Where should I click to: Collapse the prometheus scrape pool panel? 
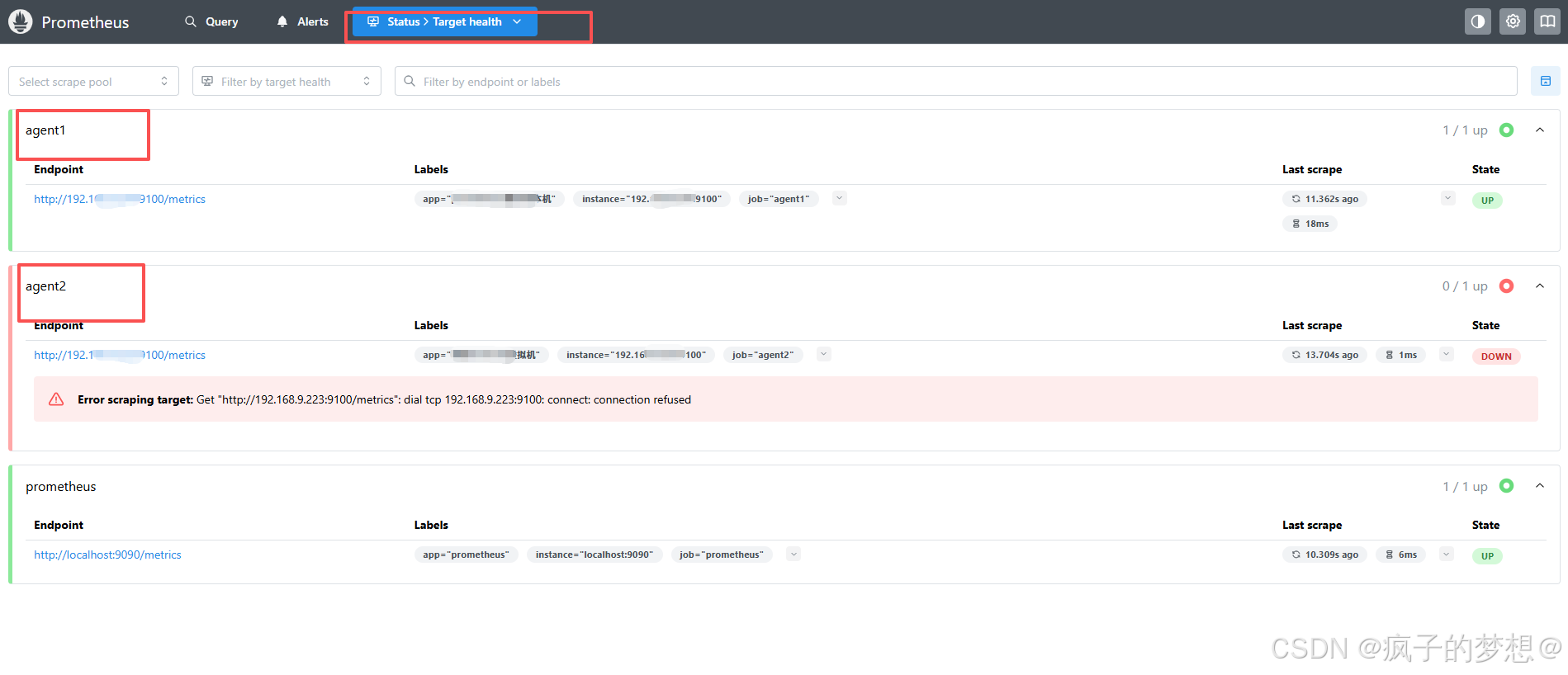(x=1540, y=486)
